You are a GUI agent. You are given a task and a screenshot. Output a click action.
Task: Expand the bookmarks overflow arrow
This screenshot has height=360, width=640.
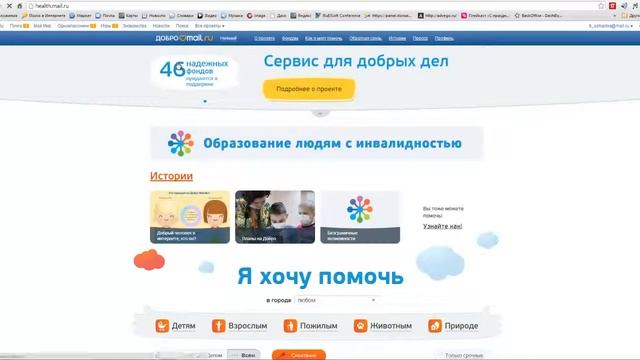click(615, 16)
